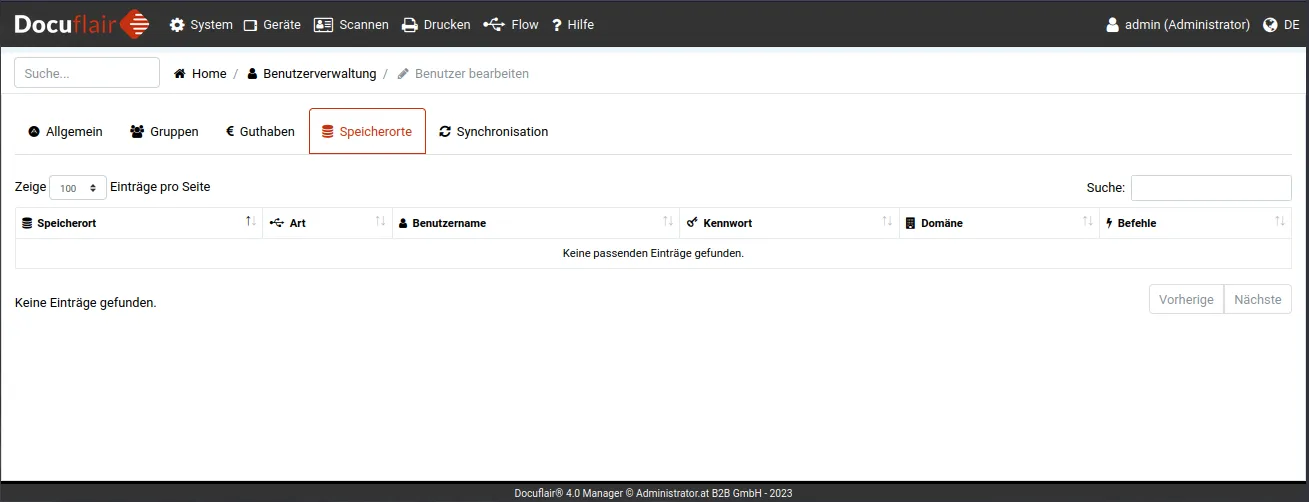Click the Flow USB icon
Screen dimensions: 1309x502
click(493, 25)
